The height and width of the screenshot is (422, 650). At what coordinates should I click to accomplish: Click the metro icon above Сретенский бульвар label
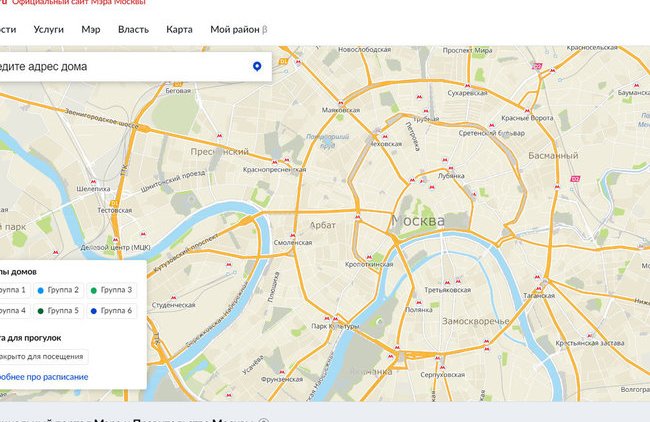[x=491, y=125]
